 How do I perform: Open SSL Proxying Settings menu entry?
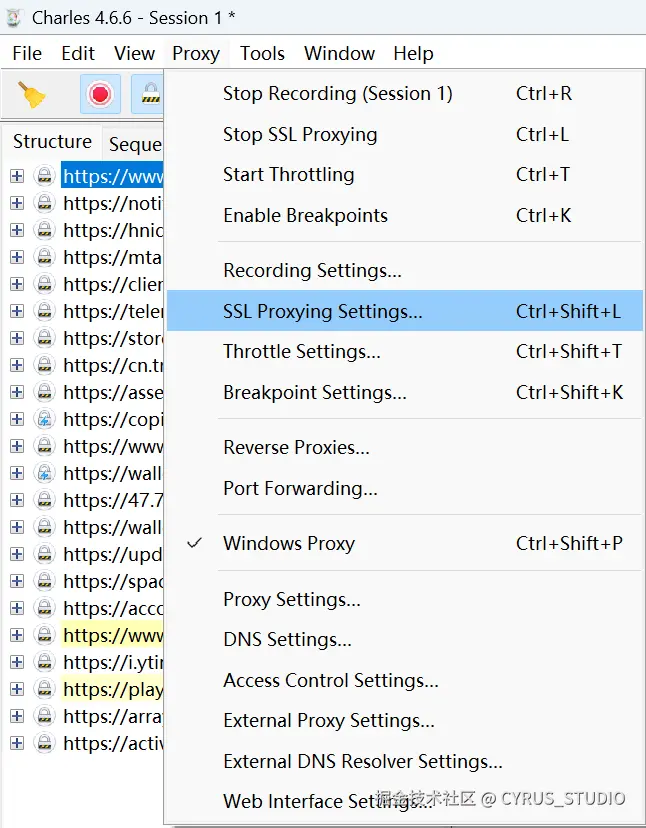click(322, 311)
